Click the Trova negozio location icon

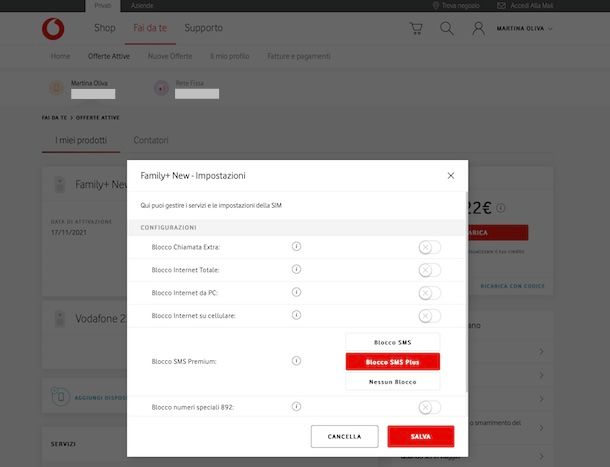[x=436, y=5]
